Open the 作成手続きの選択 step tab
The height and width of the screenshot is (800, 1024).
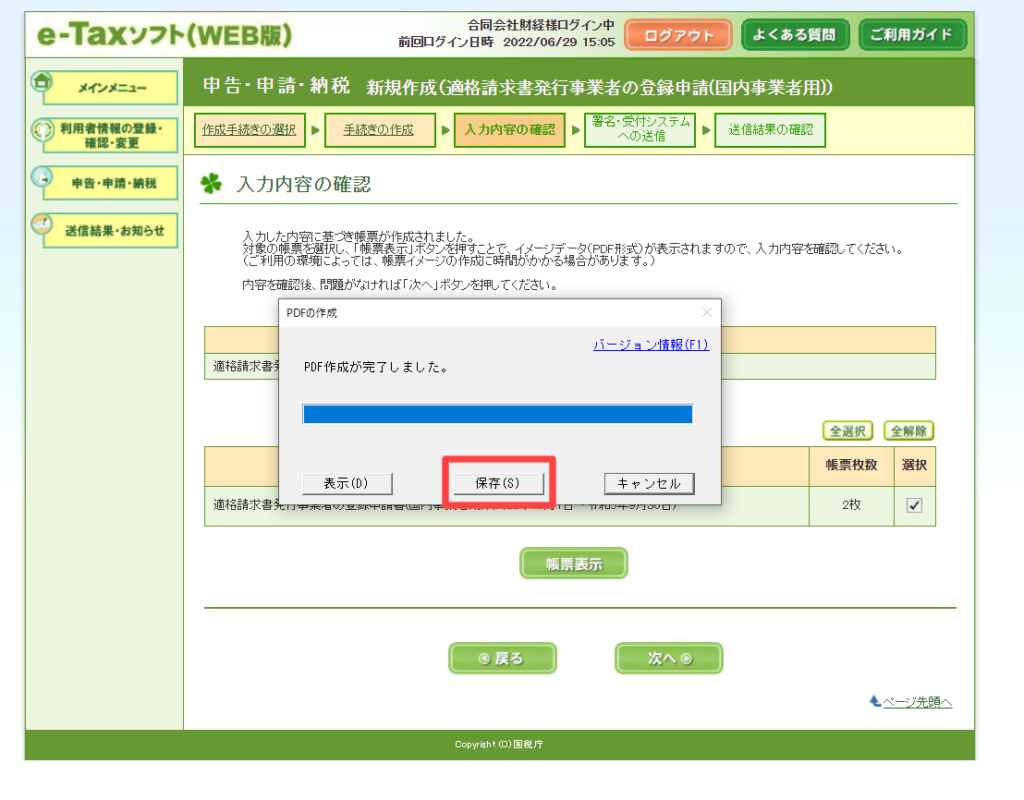tap(249, 130)
